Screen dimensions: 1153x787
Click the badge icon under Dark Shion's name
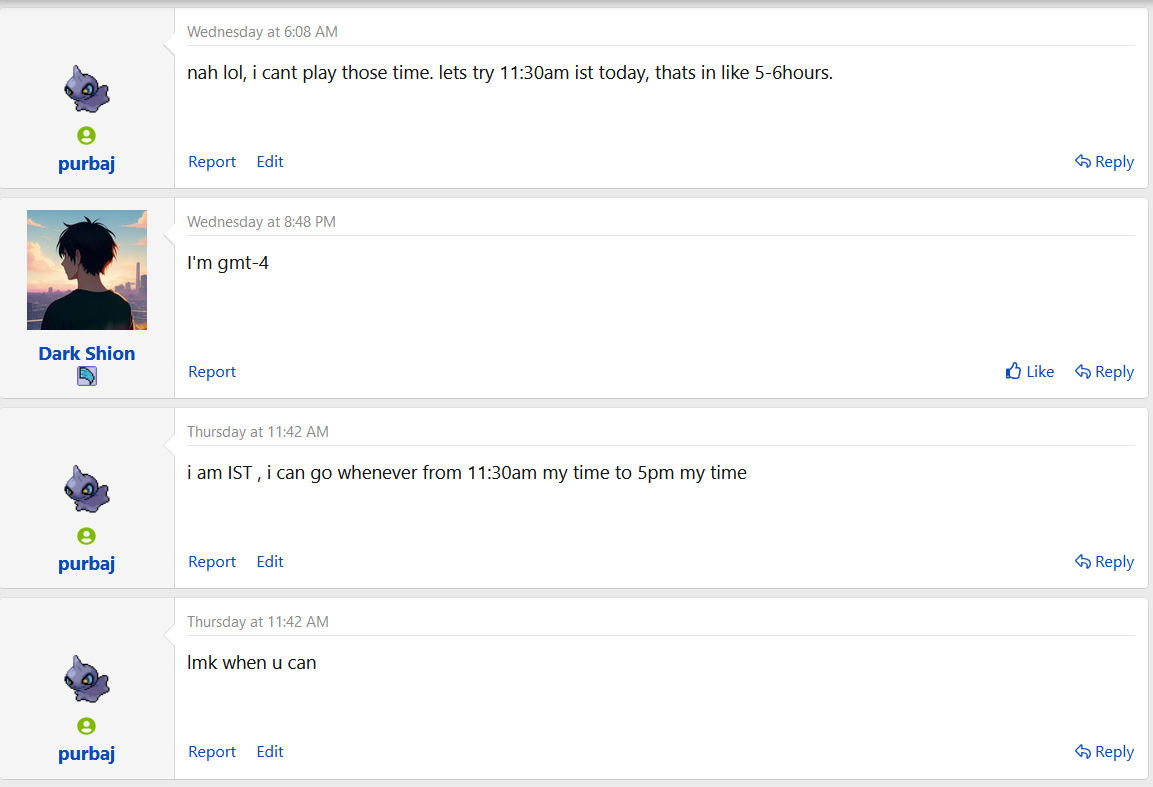[x=87, y=377]
